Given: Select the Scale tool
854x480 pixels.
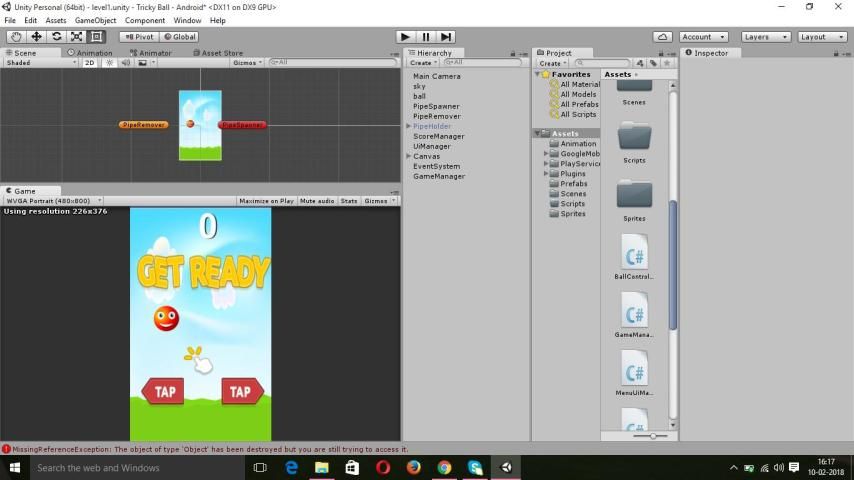Looking at the screenshot, I should pyautogui.click(x=76, y=37).
